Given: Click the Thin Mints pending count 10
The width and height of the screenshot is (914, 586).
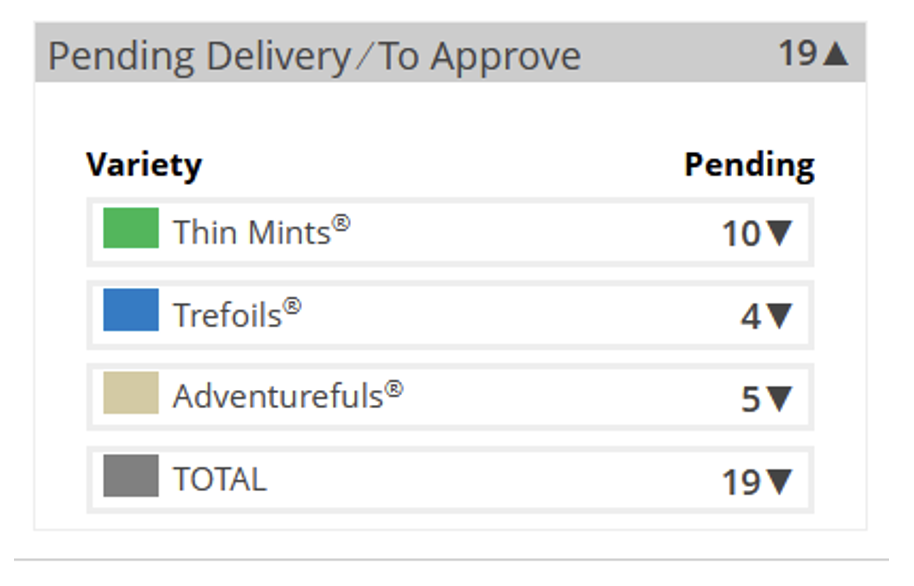Looking at the screenshot, I should click(741, 234).
